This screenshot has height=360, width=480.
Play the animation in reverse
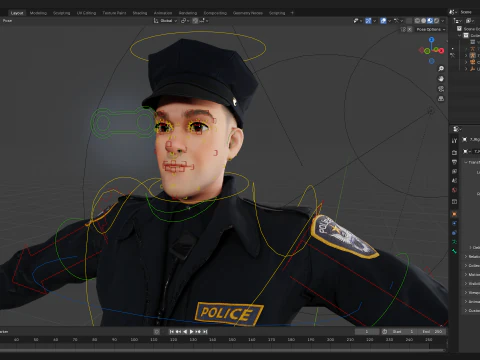pyautogui.click(x=185, y=332)
